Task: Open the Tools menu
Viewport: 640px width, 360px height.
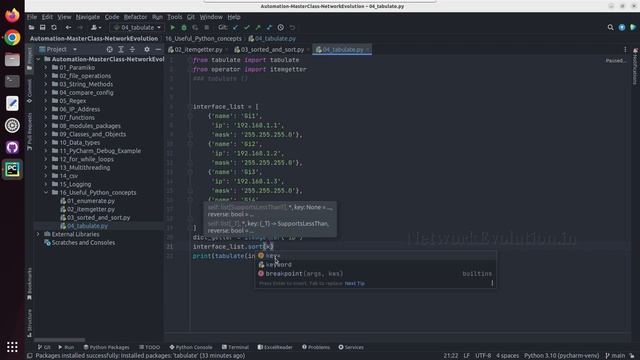Action: click(175, 17)
